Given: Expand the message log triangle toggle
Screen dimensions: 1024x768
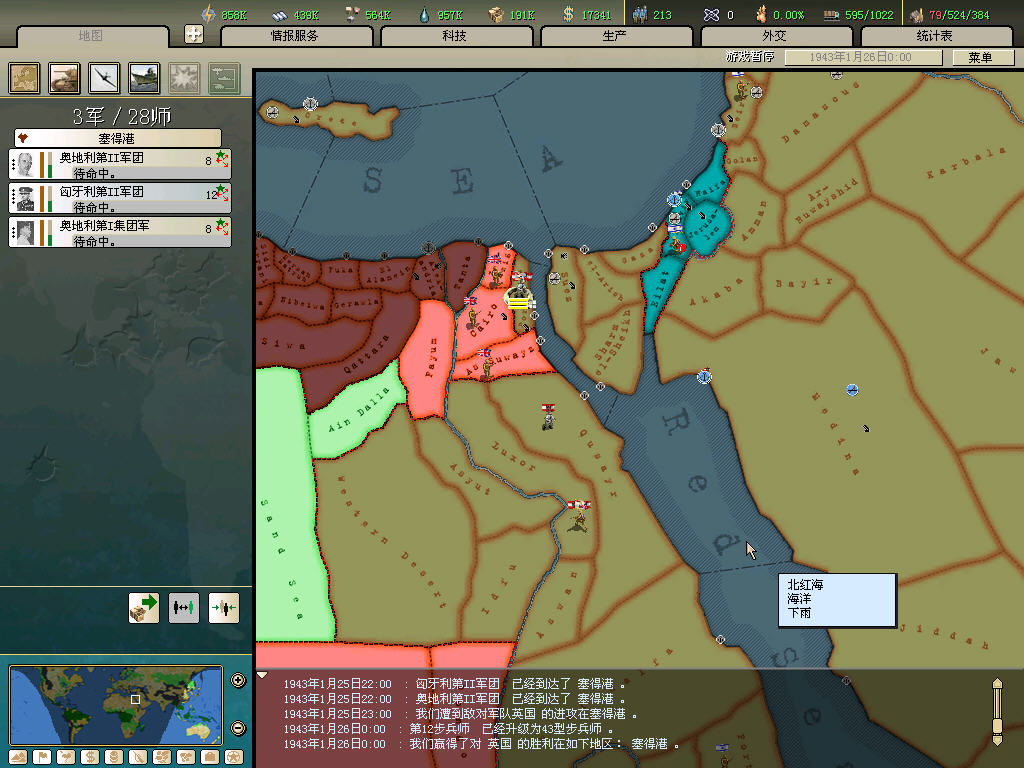Looking at the screenshot, I should click(262, 675).
